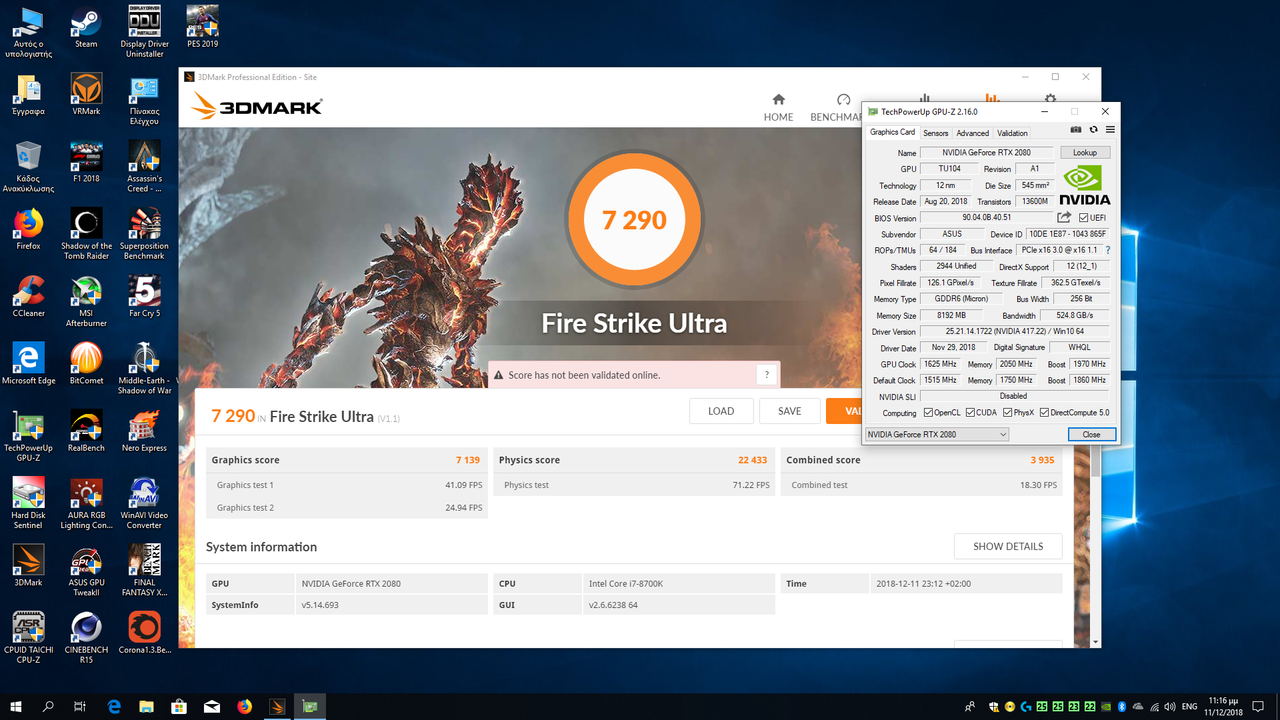Viewport: 1280px width, 720px height.
Task: Click the Bus Interface question mark
Action: point(1107,250)
